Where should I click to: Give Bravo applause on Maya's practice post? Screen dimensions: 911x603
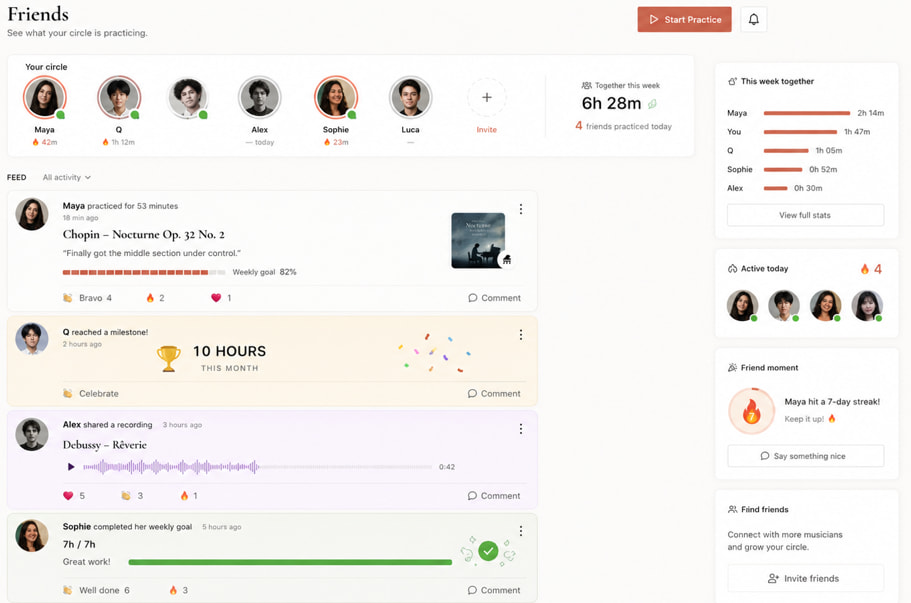(x=87, y=297)
